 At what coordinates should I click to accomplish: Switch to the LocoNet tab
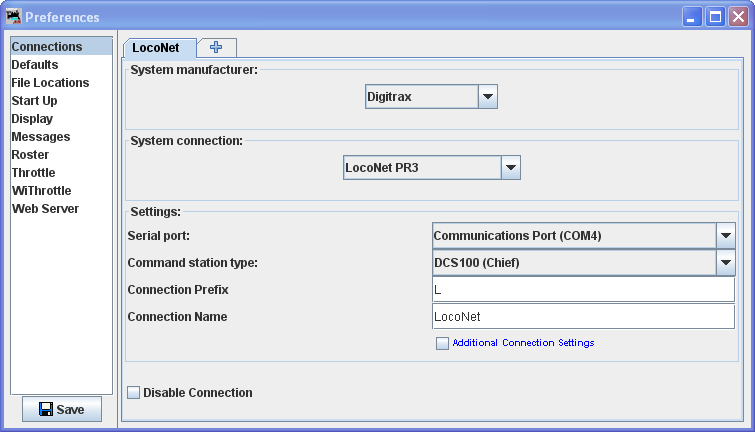point(159,47)
